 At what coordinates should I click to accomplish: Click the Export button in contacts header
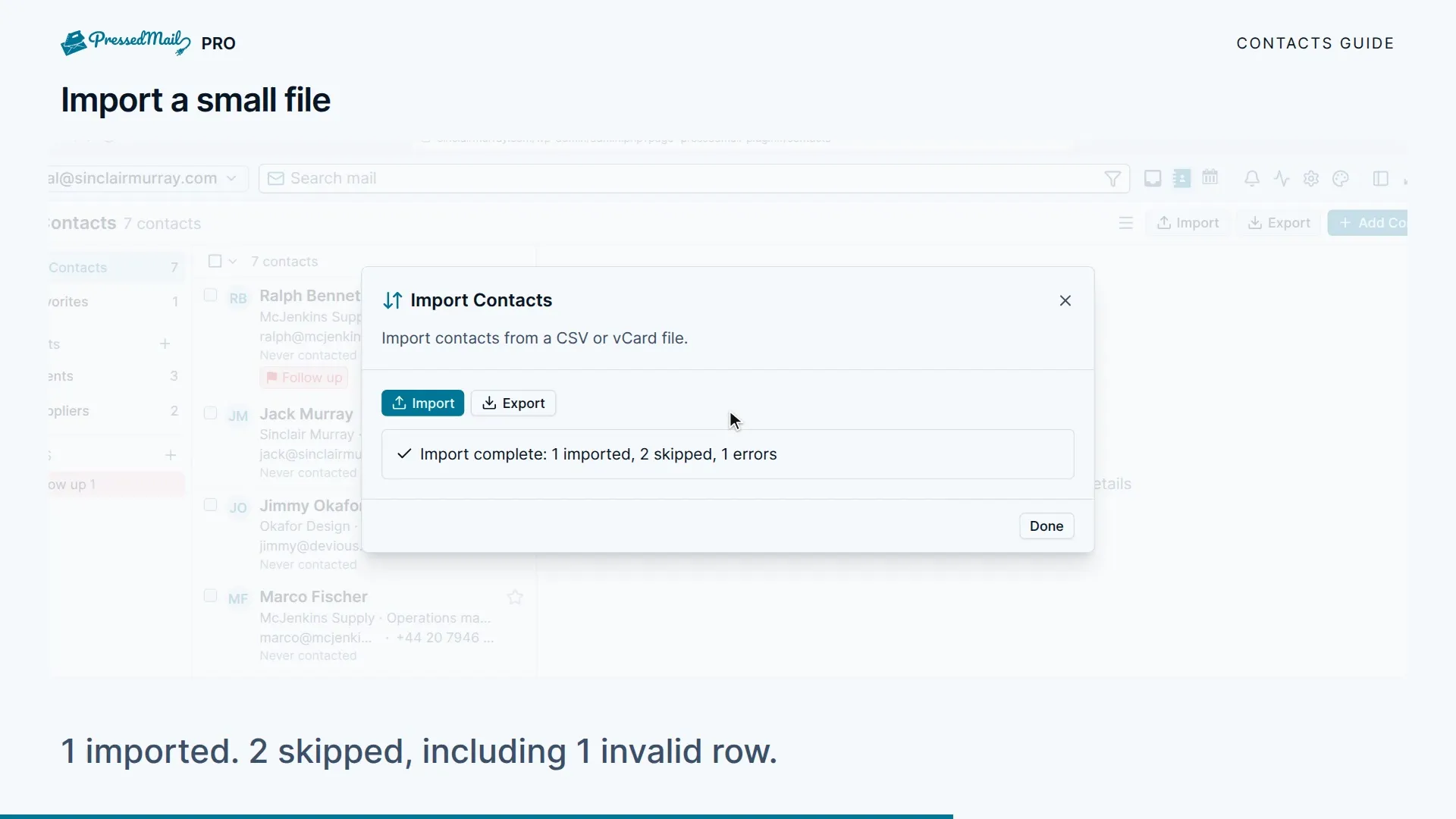(1279, 223)
